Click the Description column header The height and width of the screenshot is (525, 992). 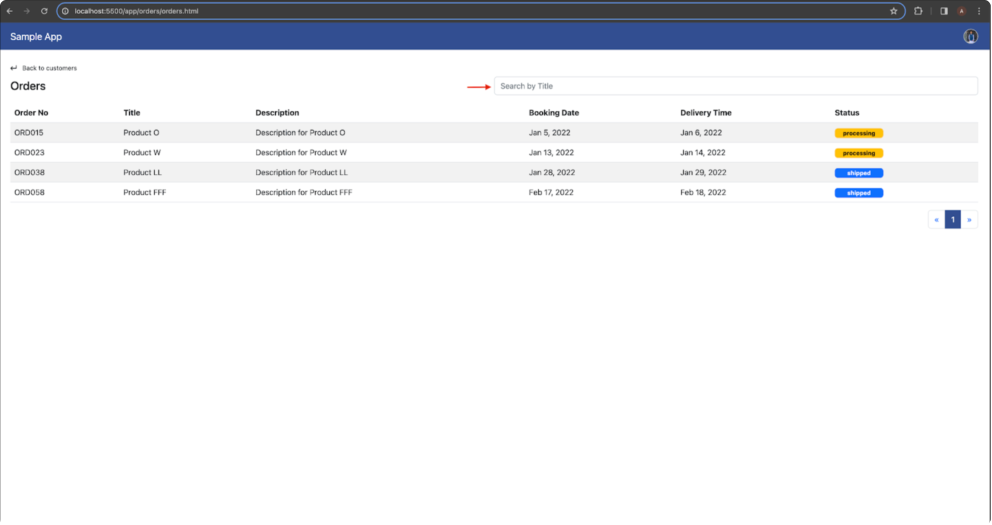click(x=277, y=113)
